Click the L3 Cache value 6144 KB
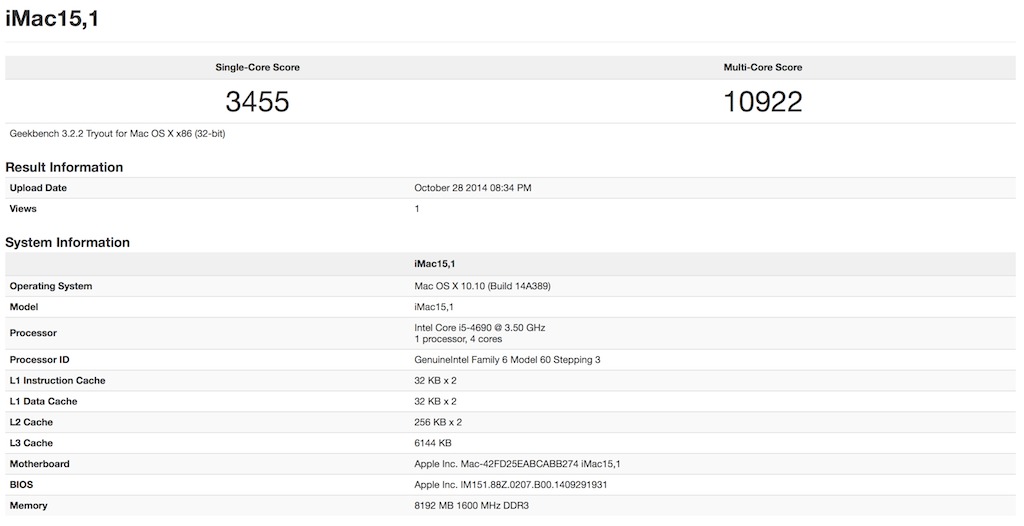 click(x=433, y=443)
